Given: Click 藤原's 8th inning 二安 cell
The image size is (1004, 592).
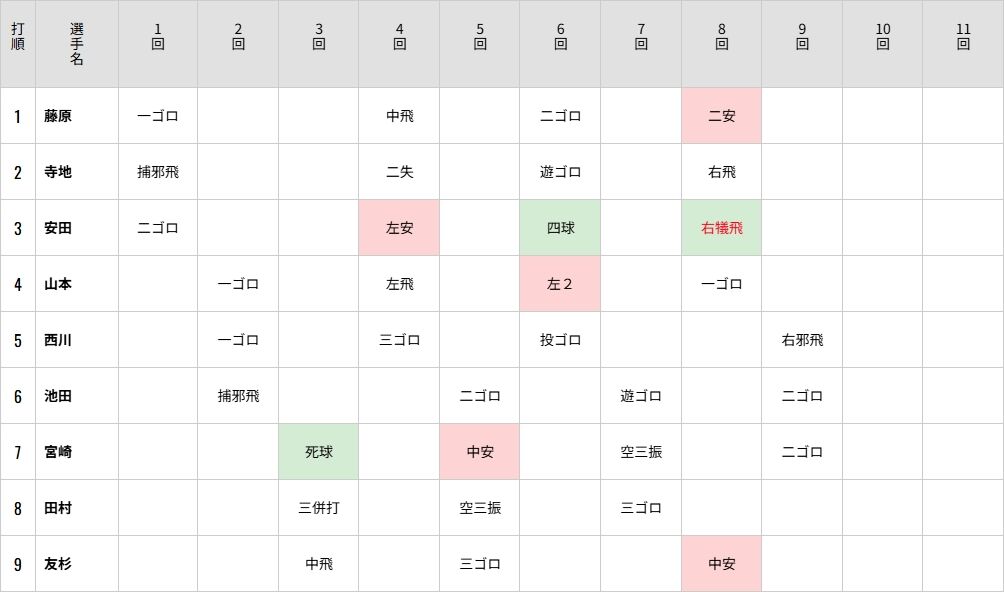Looking at the screenshot, I should coord(721,116).
